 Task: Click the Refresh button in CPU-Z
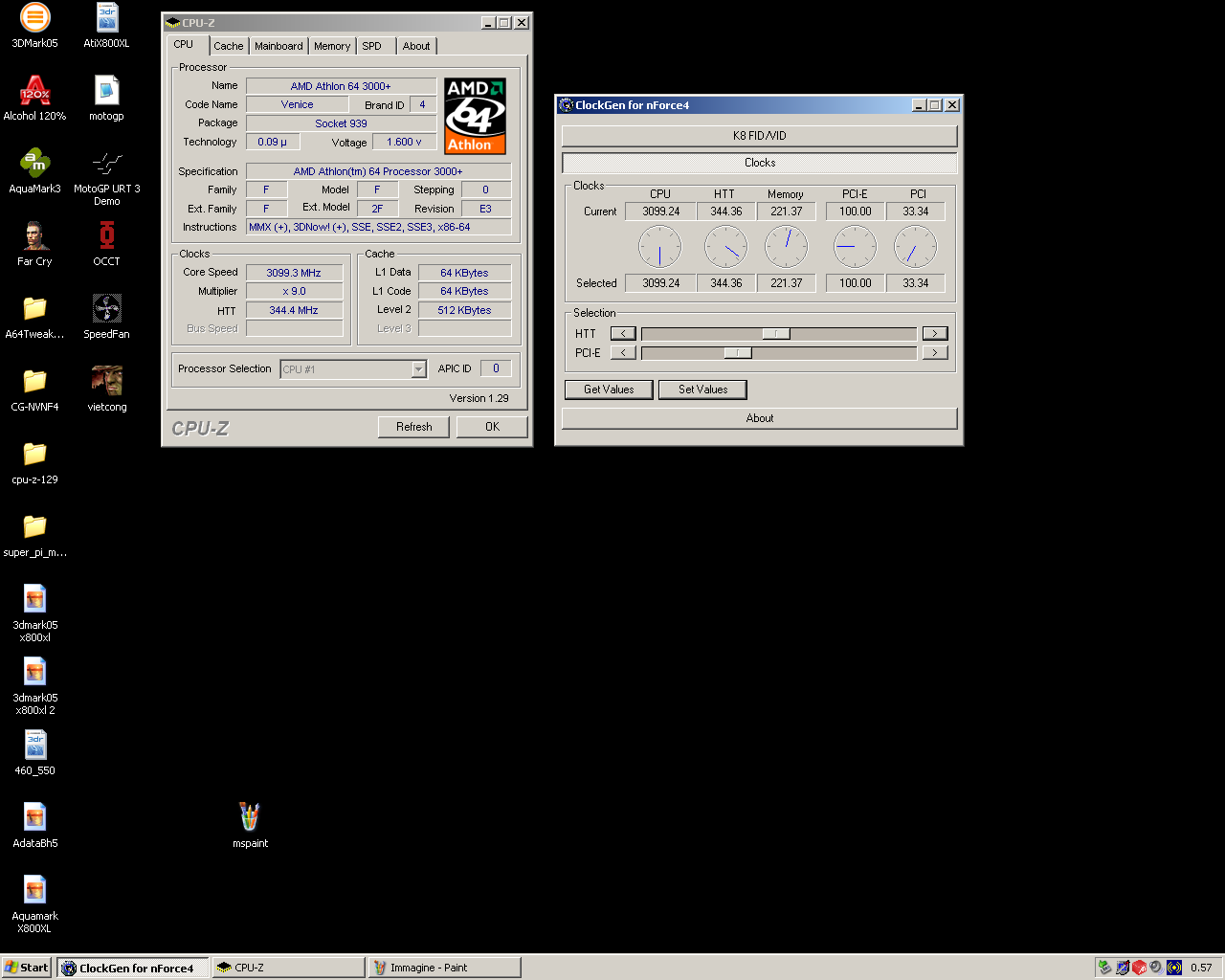coord(414,427)
